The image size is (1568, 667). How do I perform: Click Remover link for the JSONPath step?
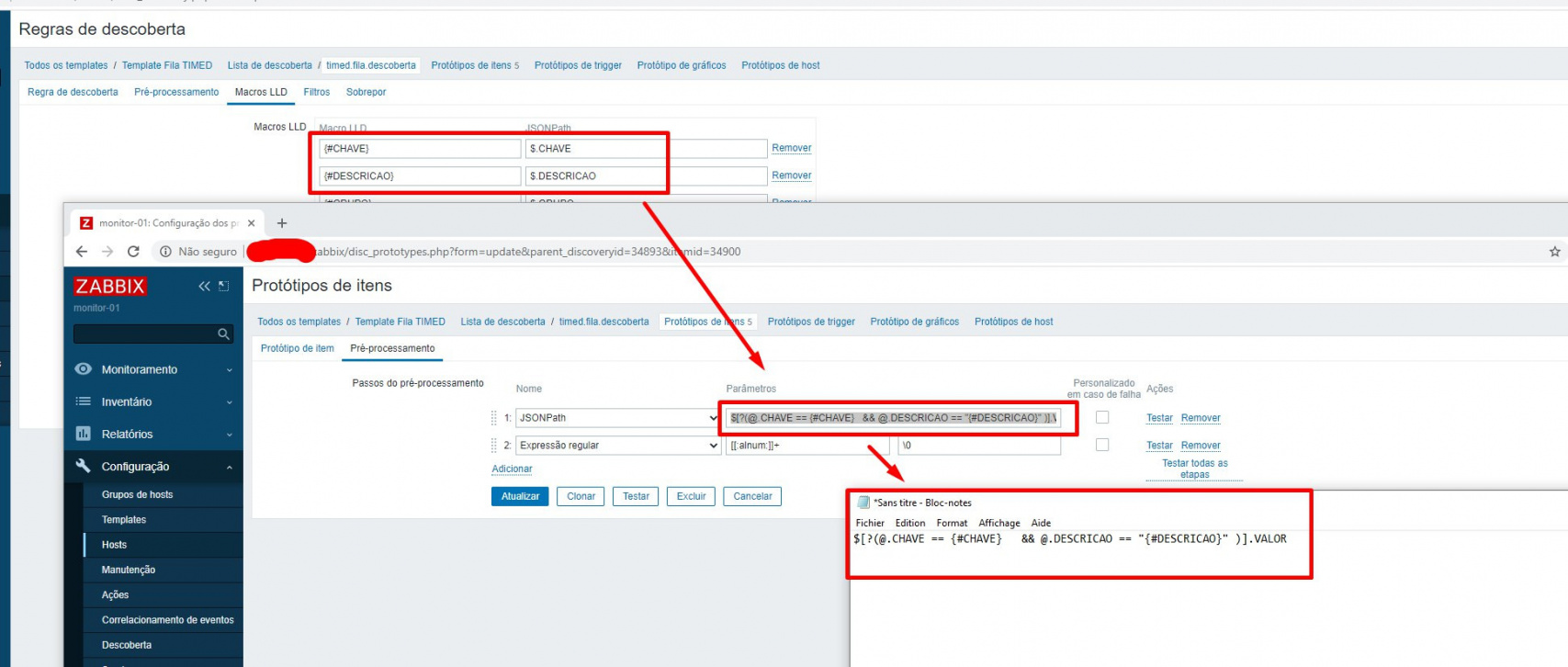tap(1201, 418)
